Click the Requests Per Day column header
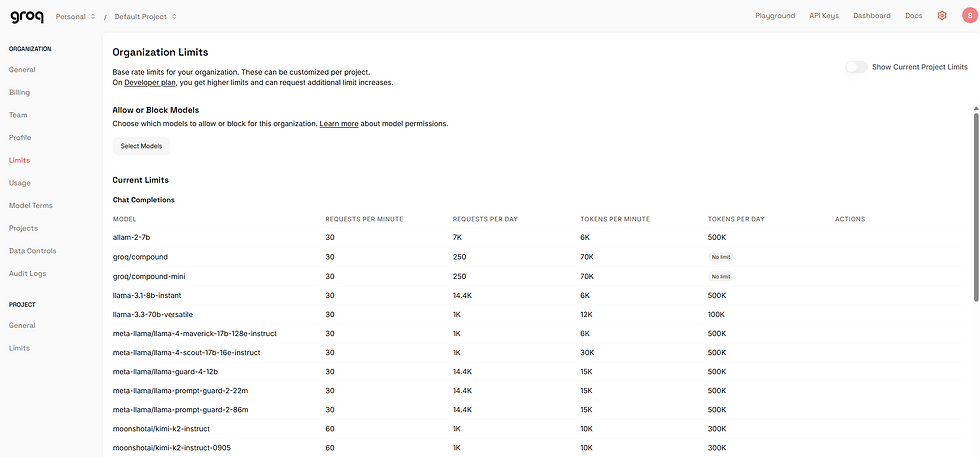 tap(485, 219)
